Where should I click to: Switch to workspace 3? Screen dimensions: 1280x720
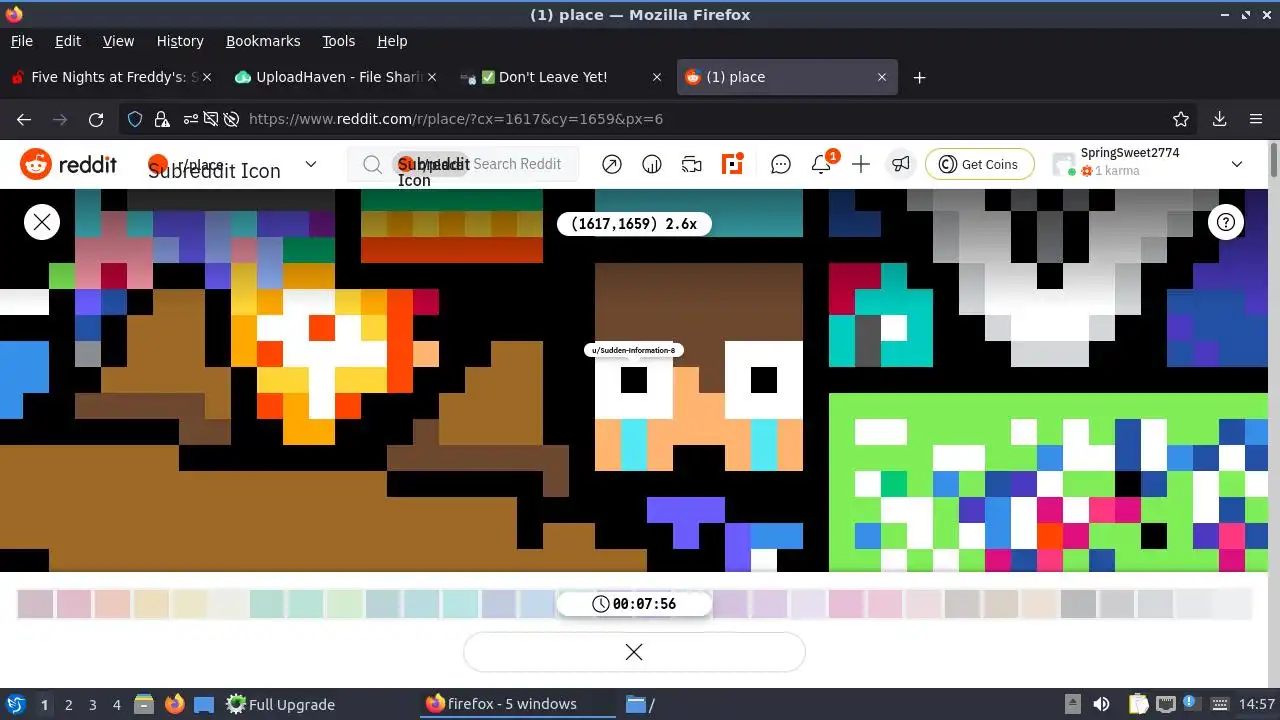92,704
